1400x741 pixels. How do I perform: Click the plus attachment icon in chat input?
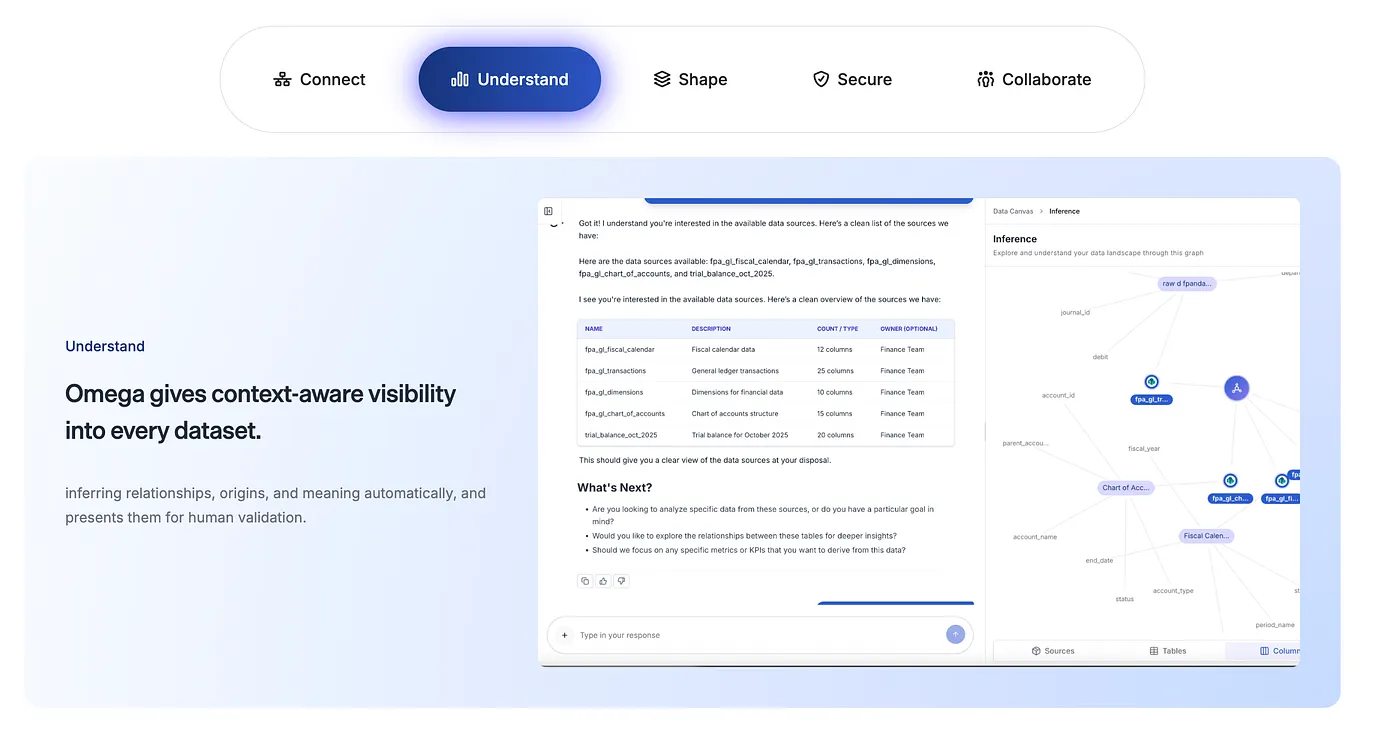pyautogui.click(x=564, y=635)
